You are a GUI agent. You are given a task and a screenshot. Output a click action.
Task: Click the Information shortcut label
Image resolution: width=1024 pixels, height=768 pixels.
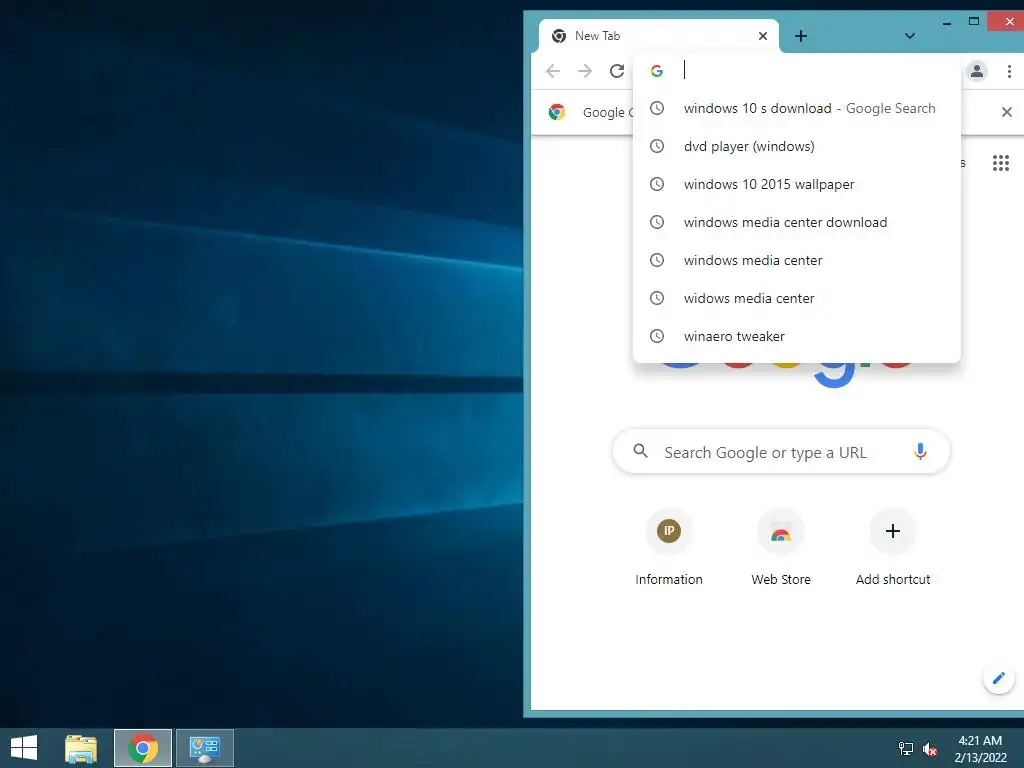tap(669, 579)
